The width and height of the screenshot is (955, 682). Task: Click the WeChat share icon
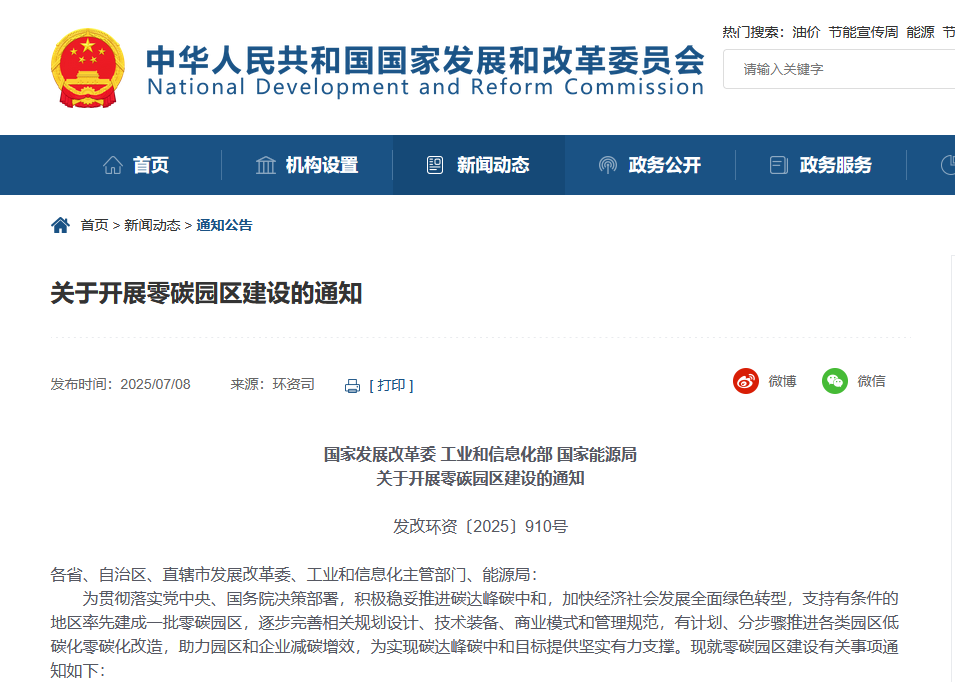point(833,381)
